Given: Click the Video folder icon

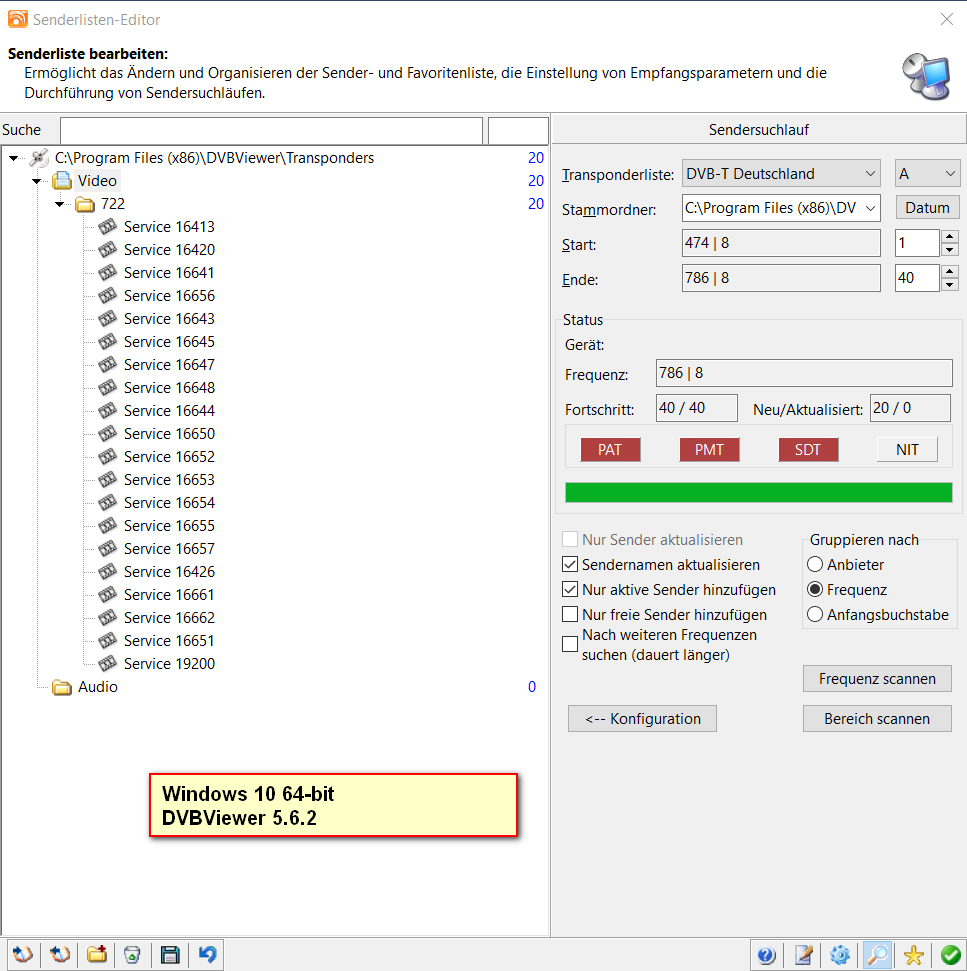Looking at the screenshot, I should pos(61,181).
